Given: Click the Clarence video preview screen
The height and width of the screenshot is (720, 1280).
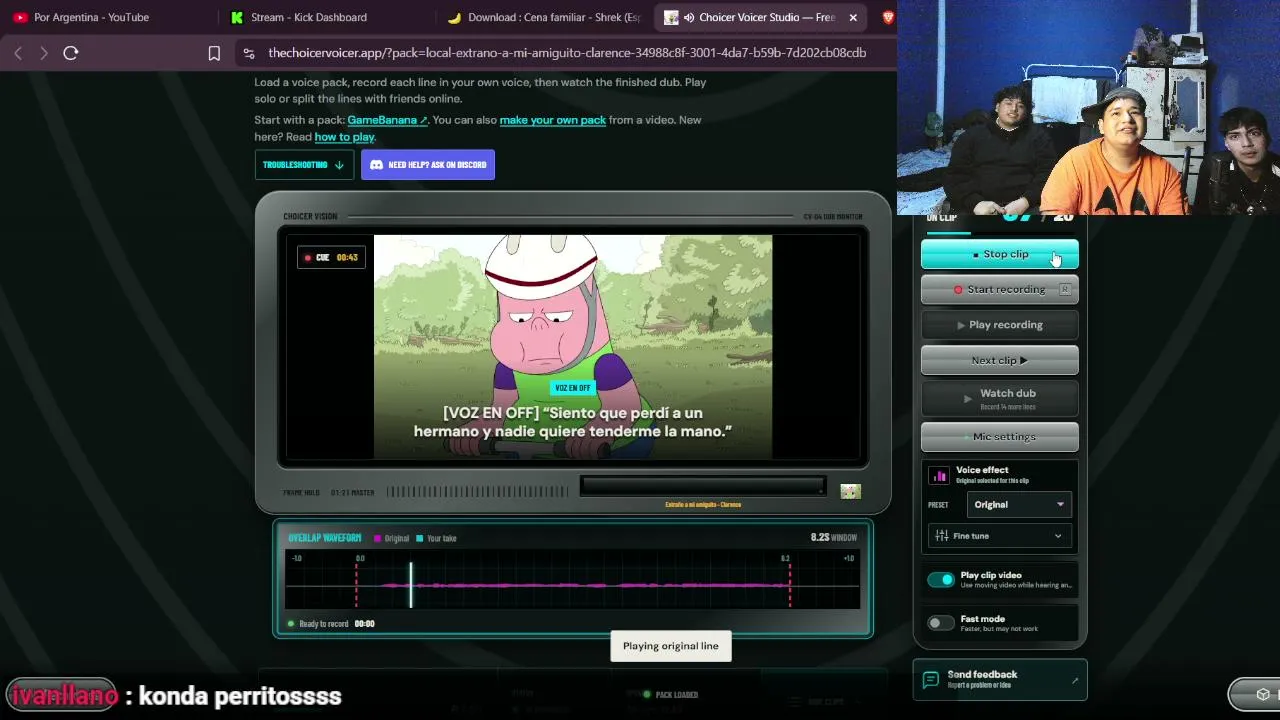Looking at the screenshot, I should coord(573,347).
